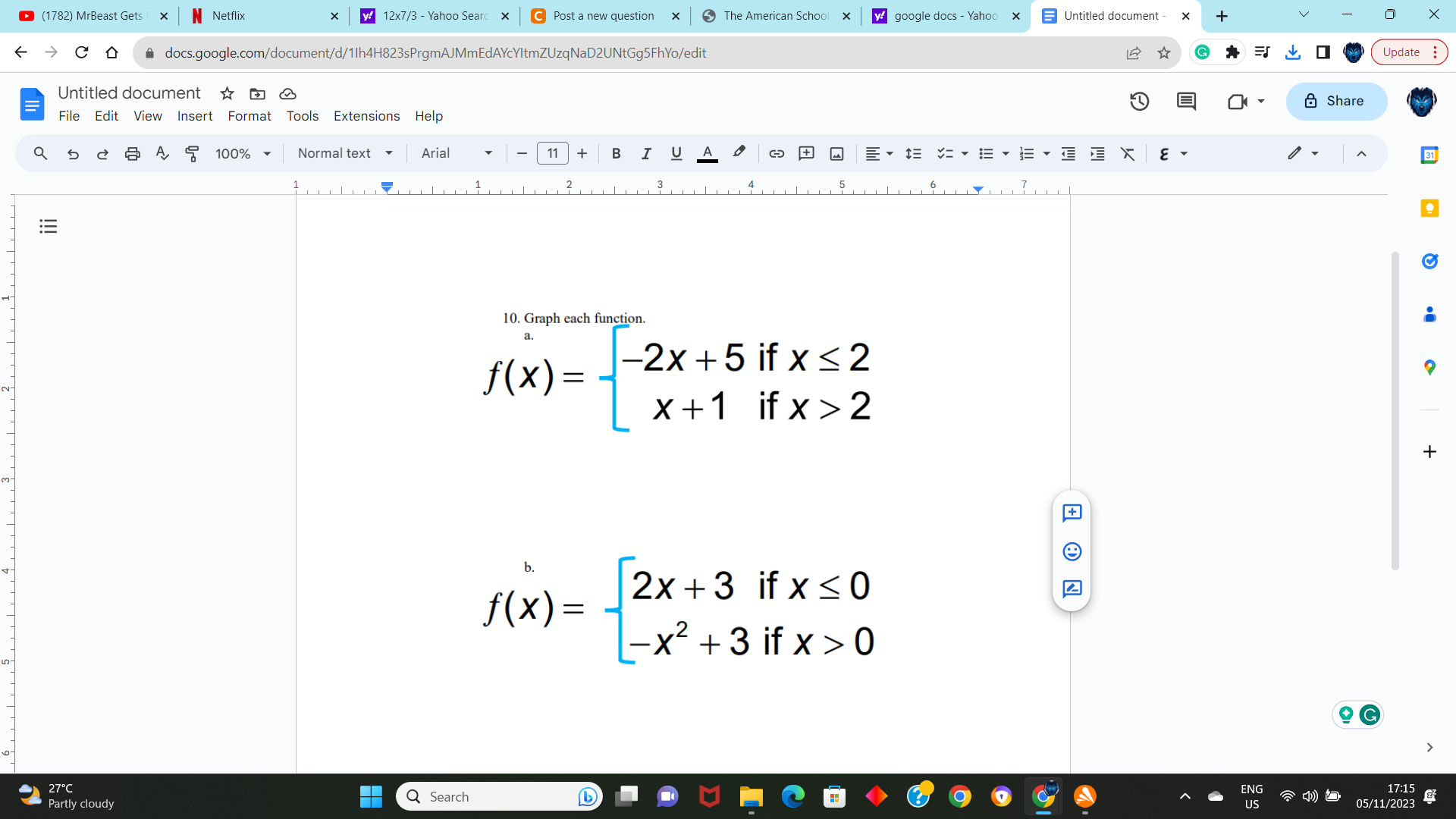The image size is (1456, 819).
Task: Open the Tools menu
Action: 303,116
